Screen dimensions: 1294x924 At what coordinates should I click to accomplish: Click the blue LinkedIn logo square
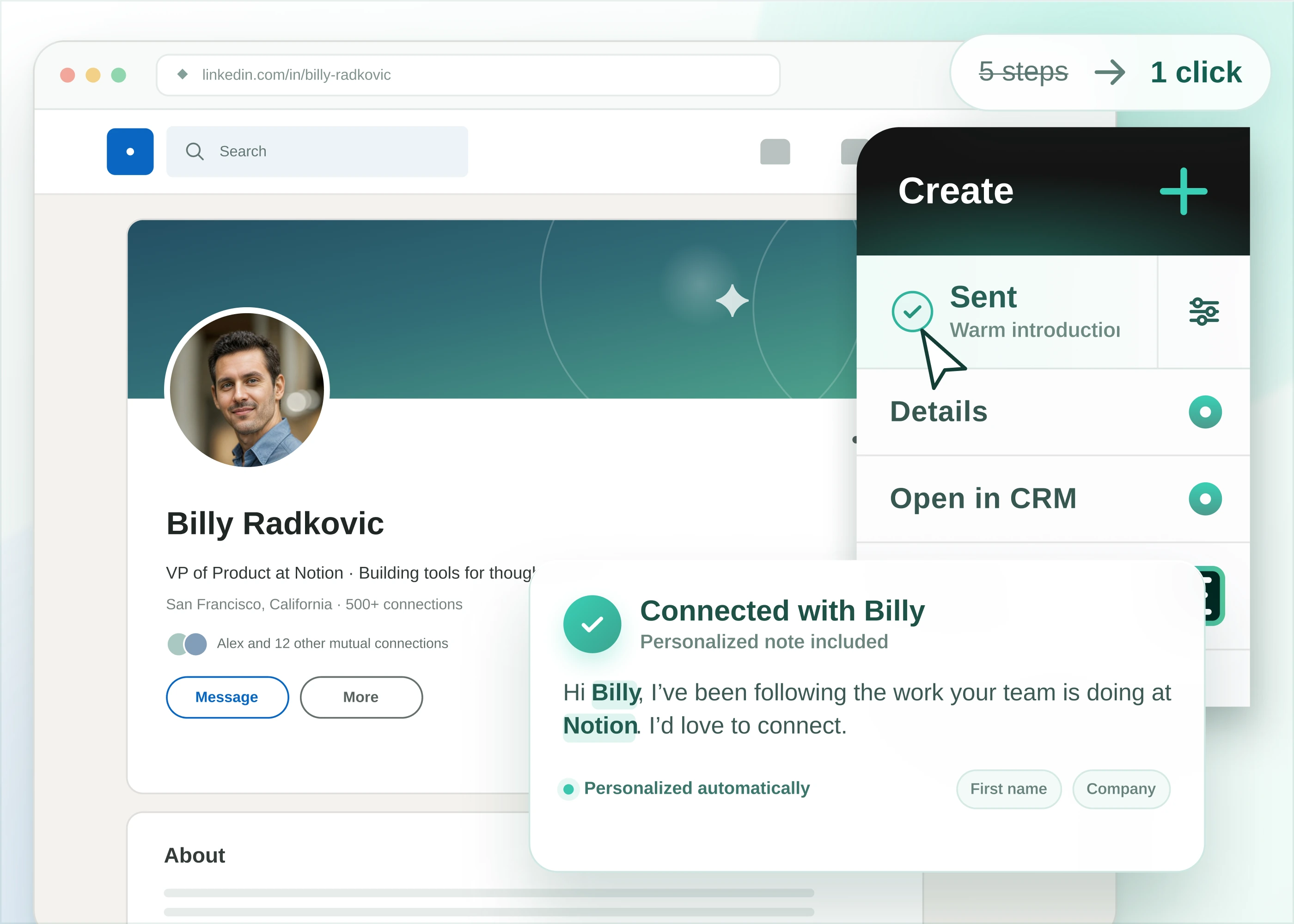coord(130,152)
